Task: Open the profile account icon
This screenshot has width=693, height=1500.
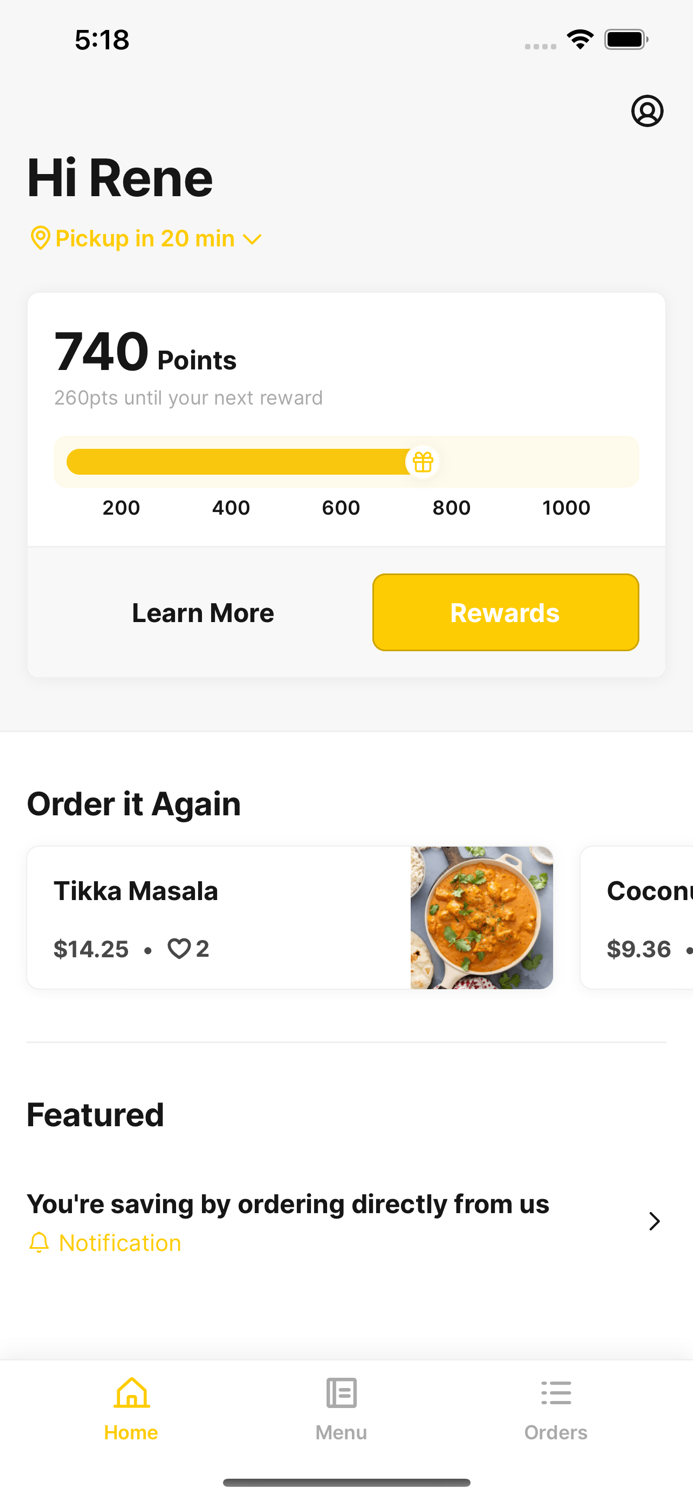Action: (x=648, y=111)
